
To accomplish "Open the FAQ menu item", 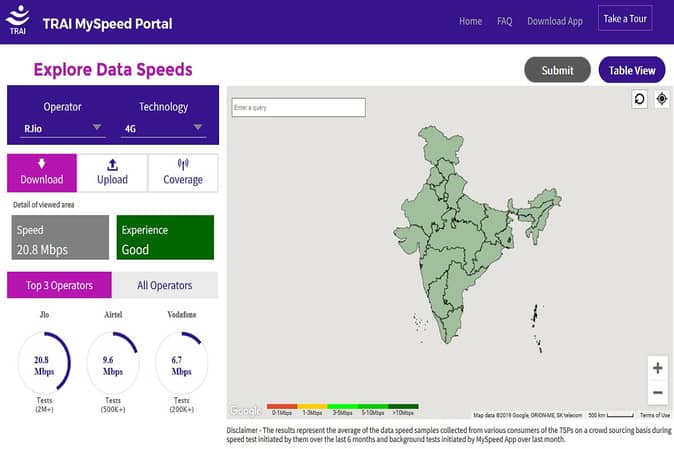I will pos(504,21).
